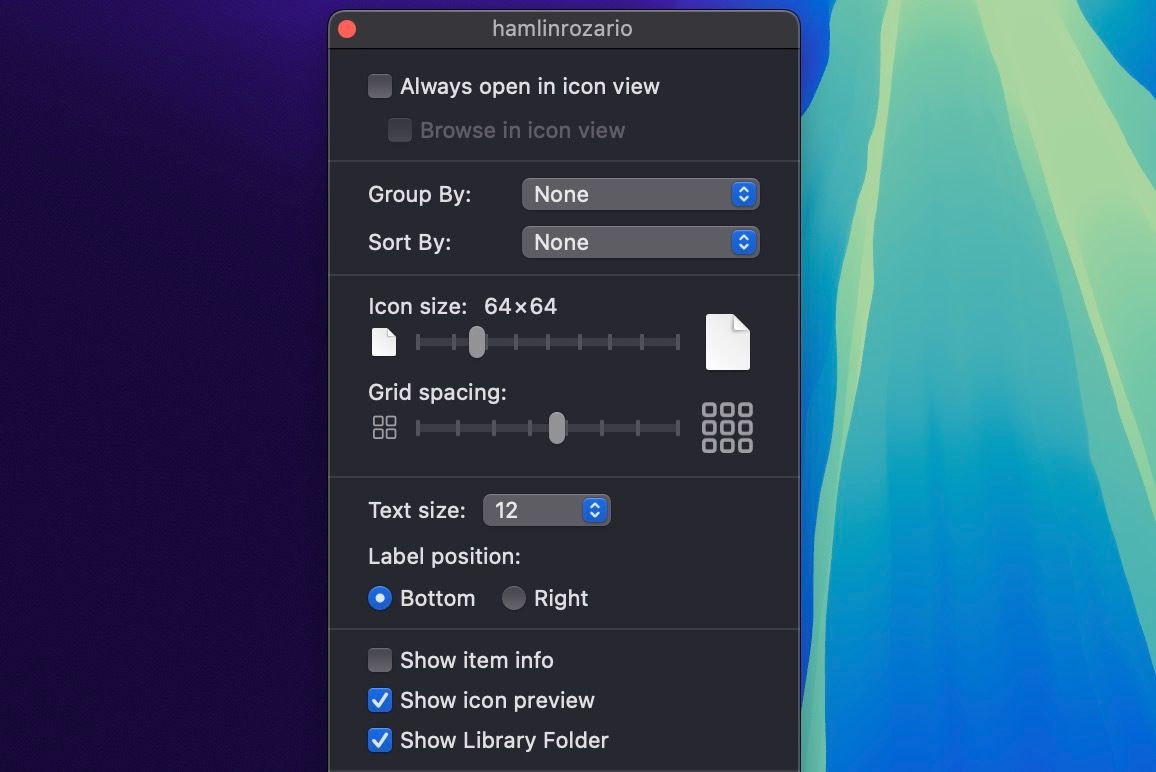Click the Icon size slider handle

coord(476,341)
